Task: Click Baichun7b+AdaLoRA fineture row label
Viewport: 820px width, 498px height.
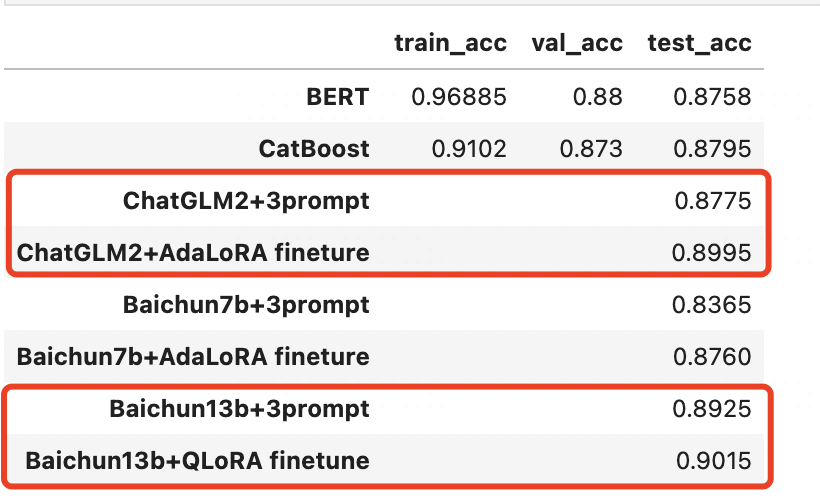Action: tap(193, 357)
